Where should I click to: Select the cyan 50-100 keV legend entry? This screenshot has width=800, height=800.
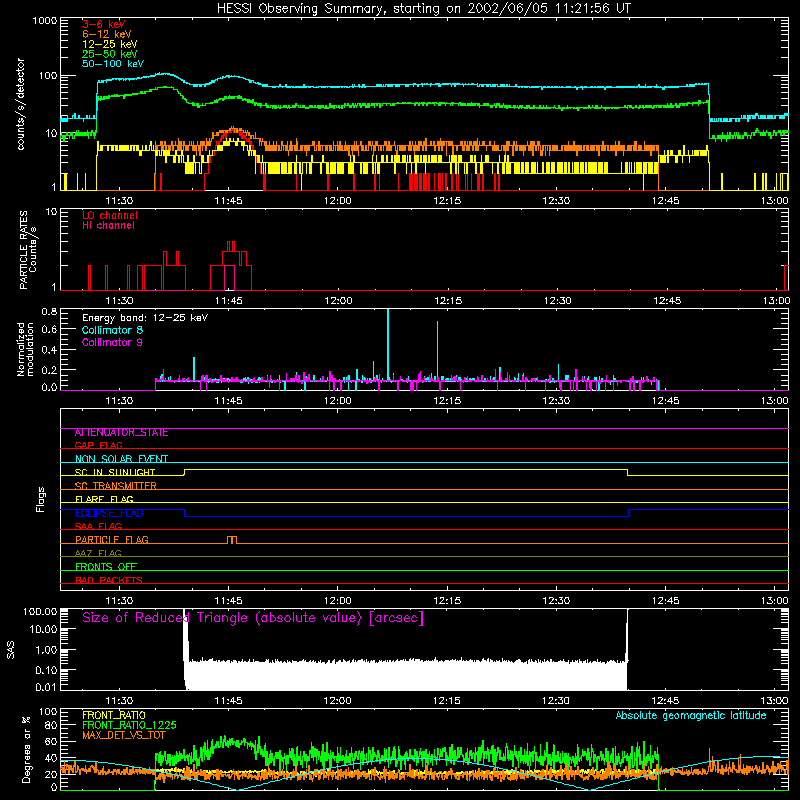(113, 64)
